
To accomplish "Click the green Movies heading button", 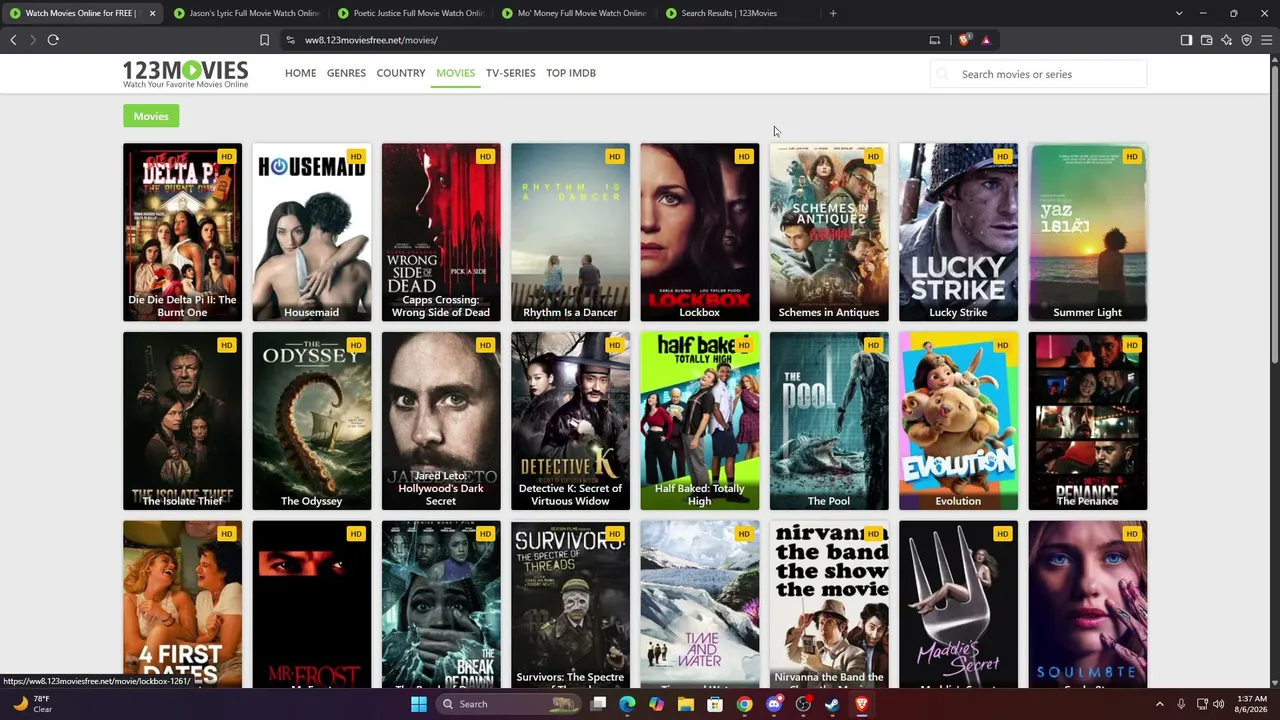I will [151, 116].
